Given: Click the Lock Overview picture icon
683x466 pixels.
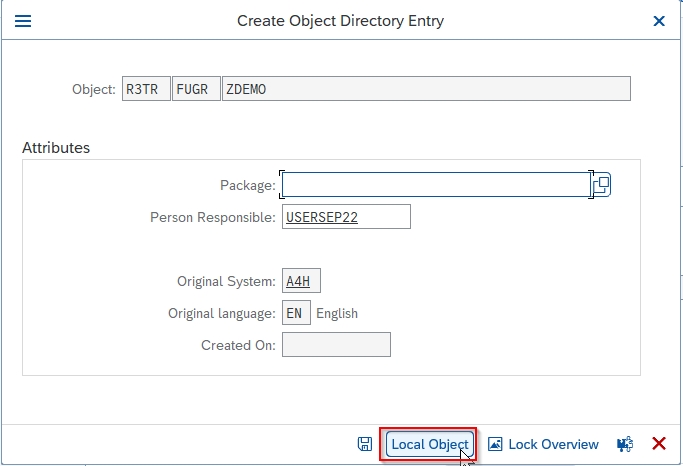Looking at the screenshot, I should (x=495, y=444).
